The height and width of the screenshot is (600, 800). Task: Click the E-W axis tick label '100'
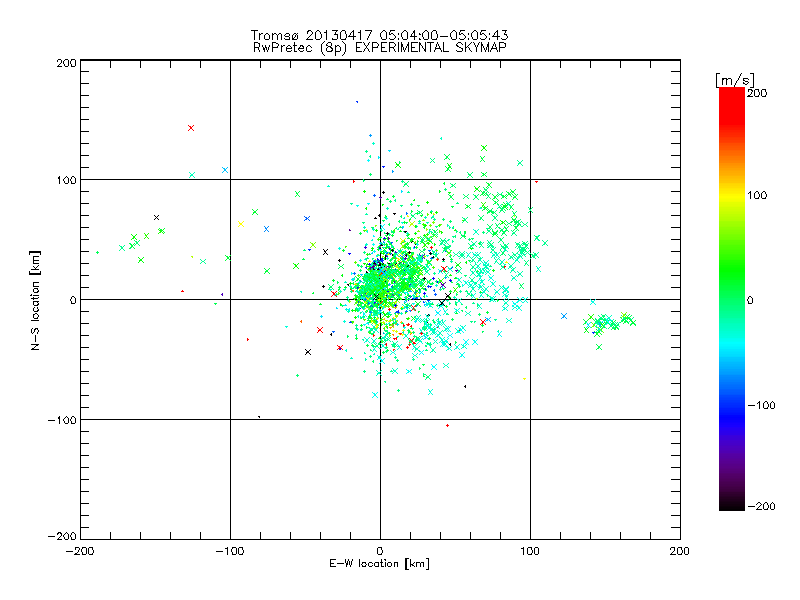530,551
